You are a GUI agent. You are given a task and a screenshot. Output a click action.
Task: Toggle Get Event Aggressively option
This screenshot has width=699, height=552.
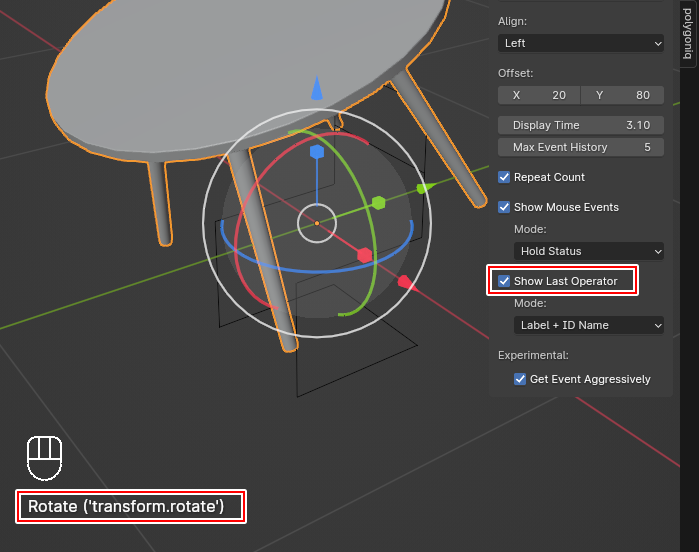pyautogui.click(x=520, y=379)
